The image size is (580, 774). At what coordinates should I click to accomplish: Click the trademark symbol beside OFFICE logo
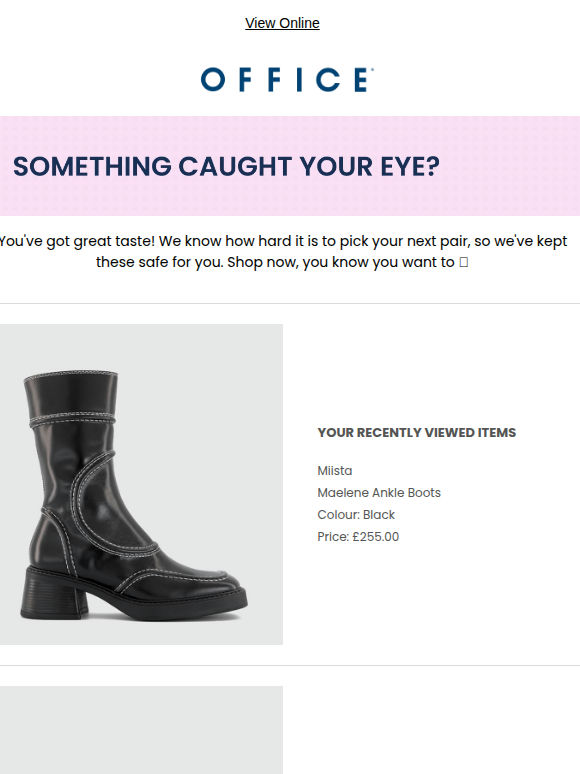point(372,70)
